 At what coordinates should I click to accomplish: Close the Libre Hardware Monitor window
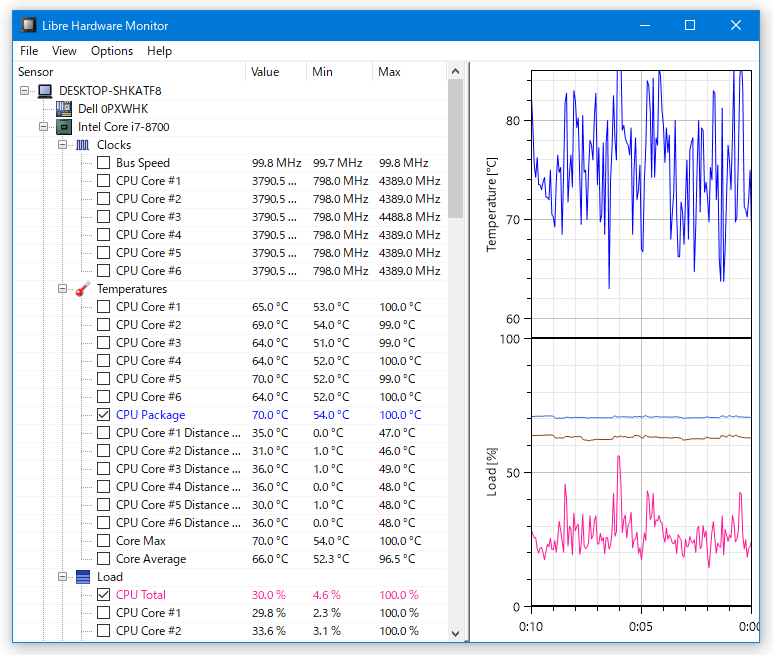(x=736, y=25)
